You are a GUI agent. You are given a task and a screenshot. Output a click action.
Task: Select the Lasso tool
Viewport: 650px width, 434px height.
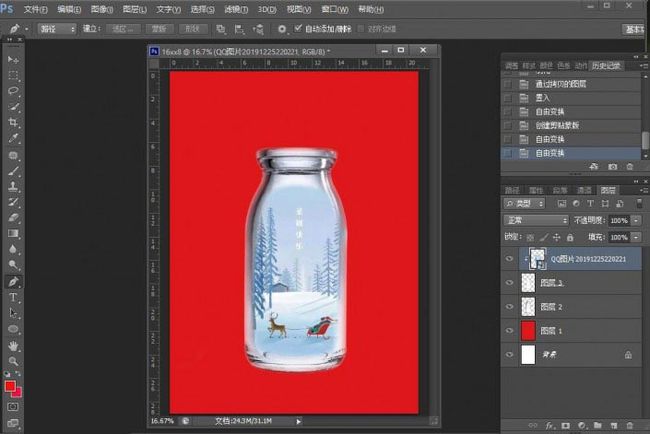(13, 91)
